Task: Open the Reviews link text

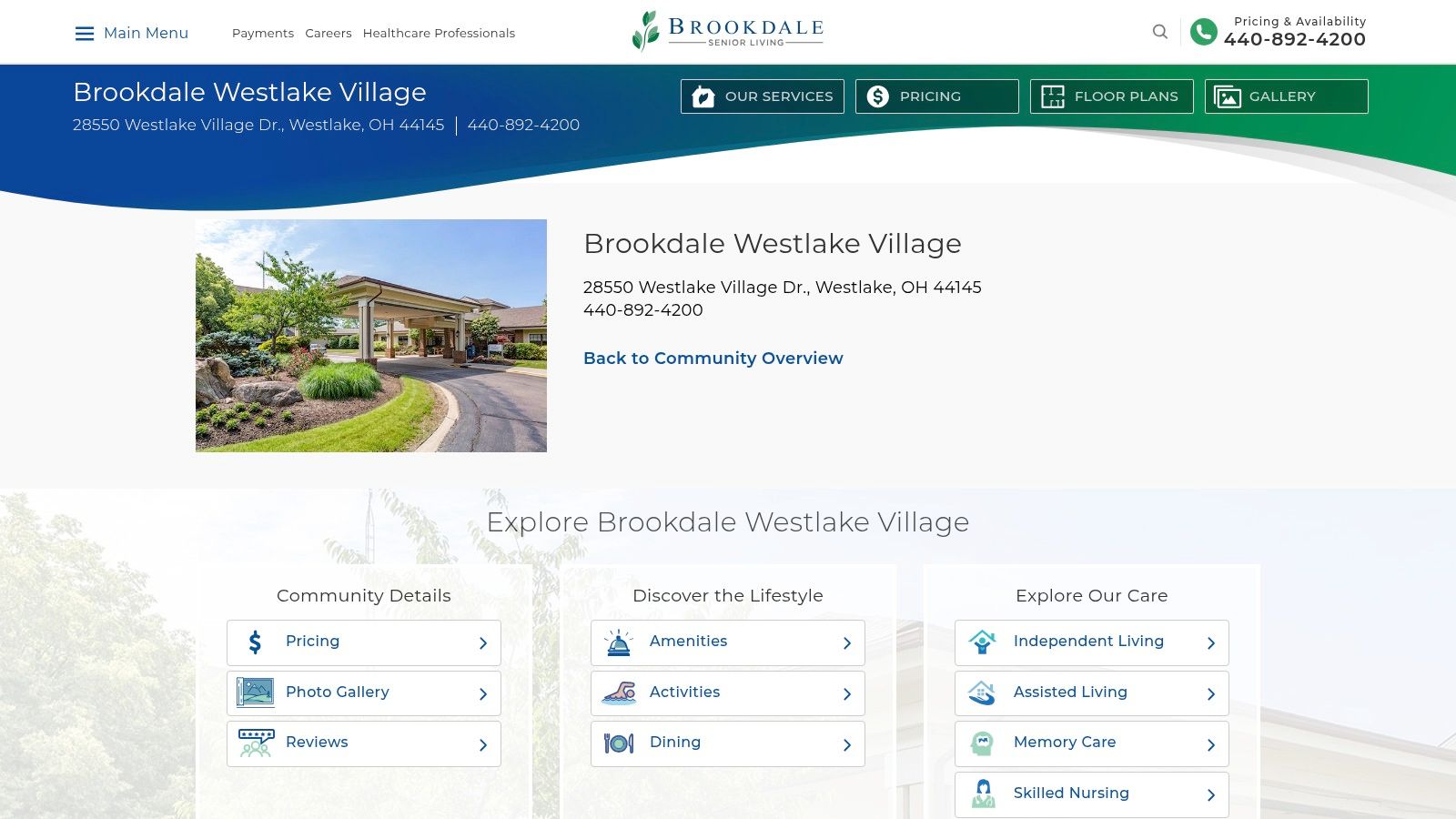Action: [317, 743]
